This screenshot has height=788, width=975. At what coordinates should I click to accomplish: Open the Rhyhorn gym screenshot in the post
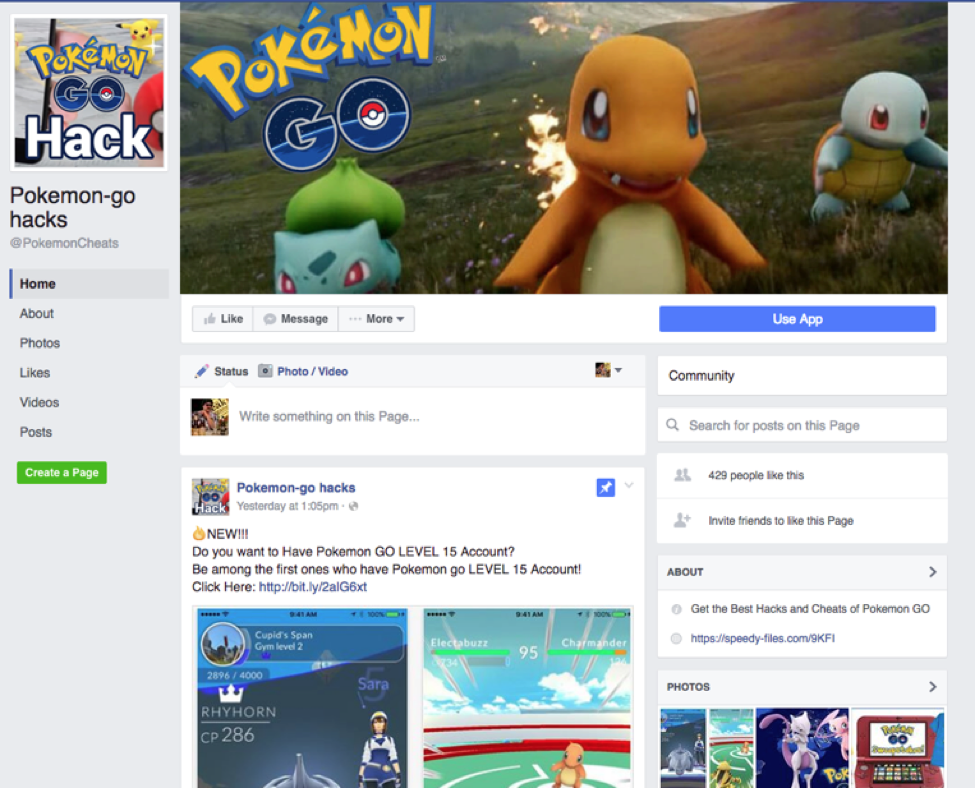303,698
